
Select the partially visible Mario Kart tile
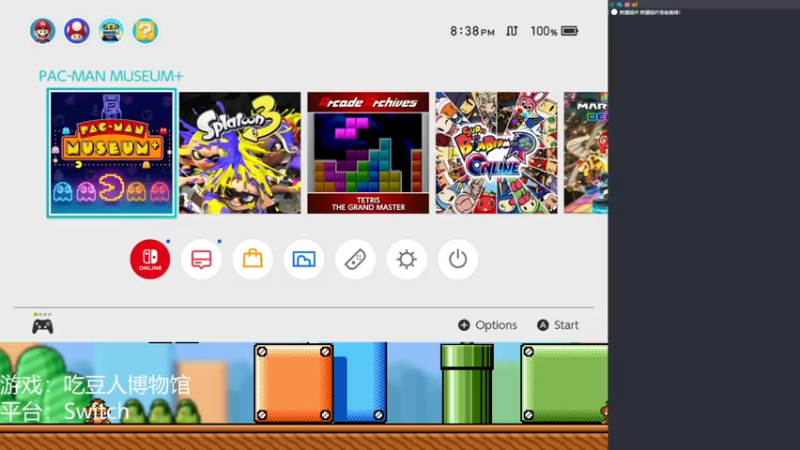click(x=586, y=153)
